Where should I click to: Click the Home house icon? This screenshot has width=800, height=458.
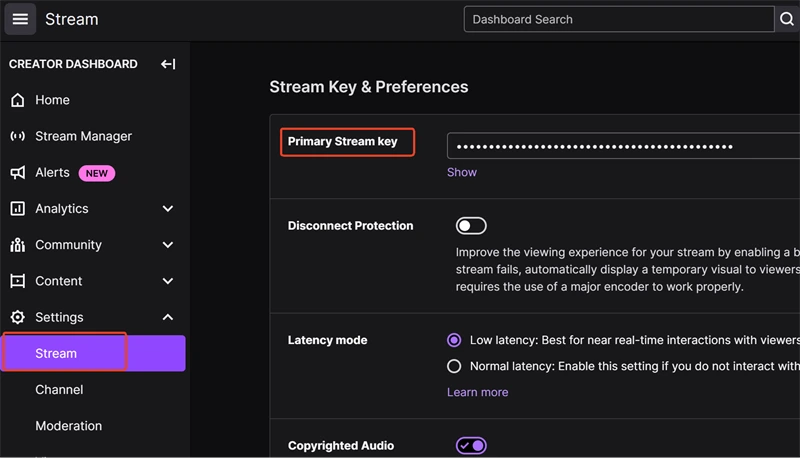click(x=17, y=100)
